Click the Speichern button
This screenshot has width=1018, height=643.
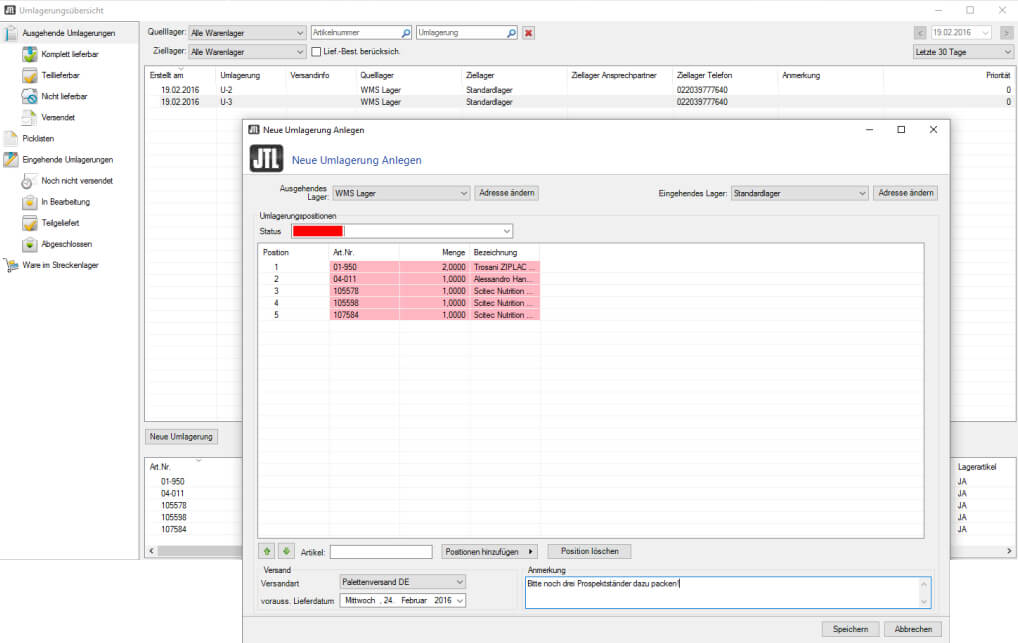point(850,629)
